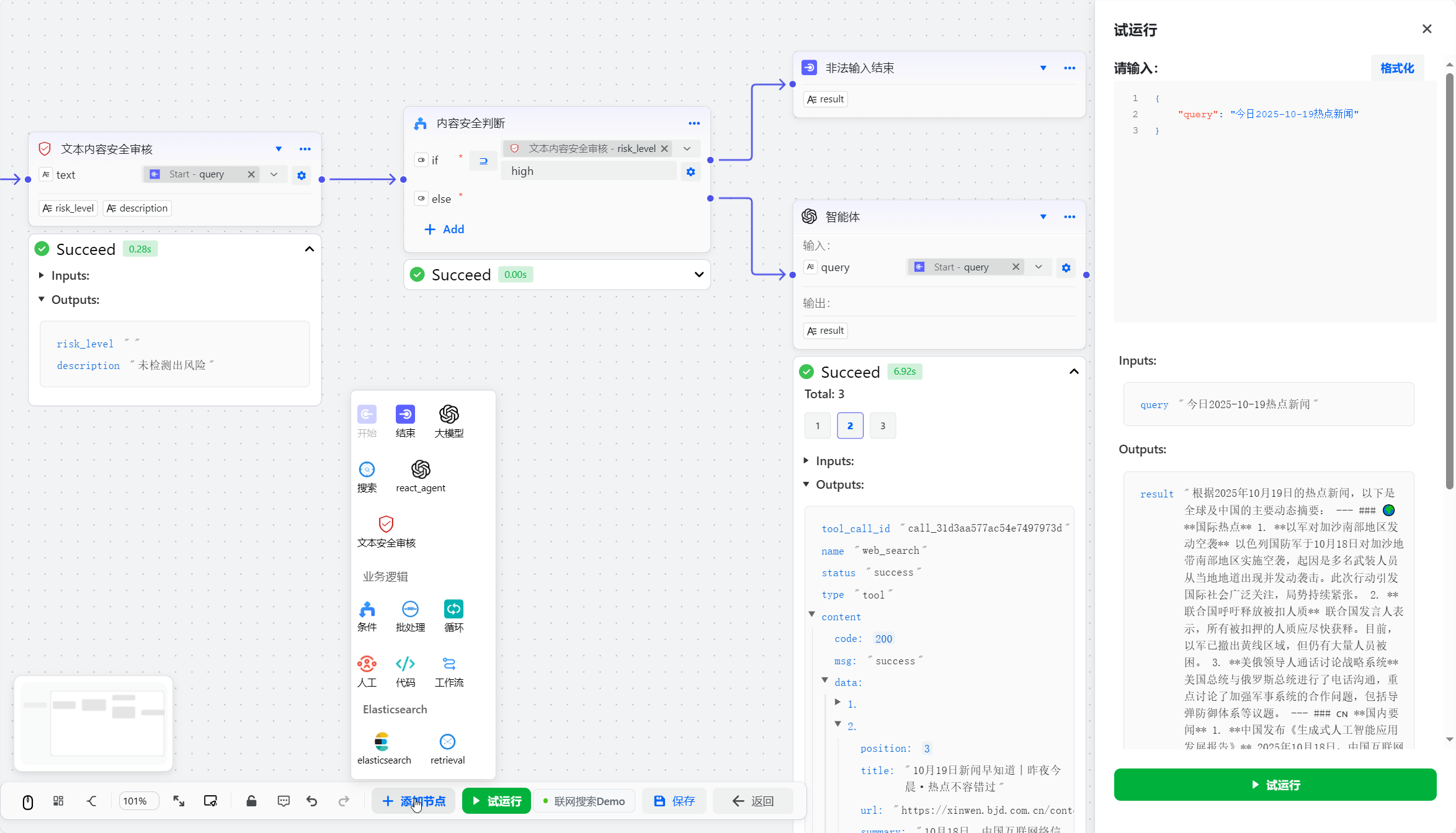Expand the 内容安全判断 Succeed result panel
Image resolution: width=1456 pixels, height=833 pixels.
[699, 275]
